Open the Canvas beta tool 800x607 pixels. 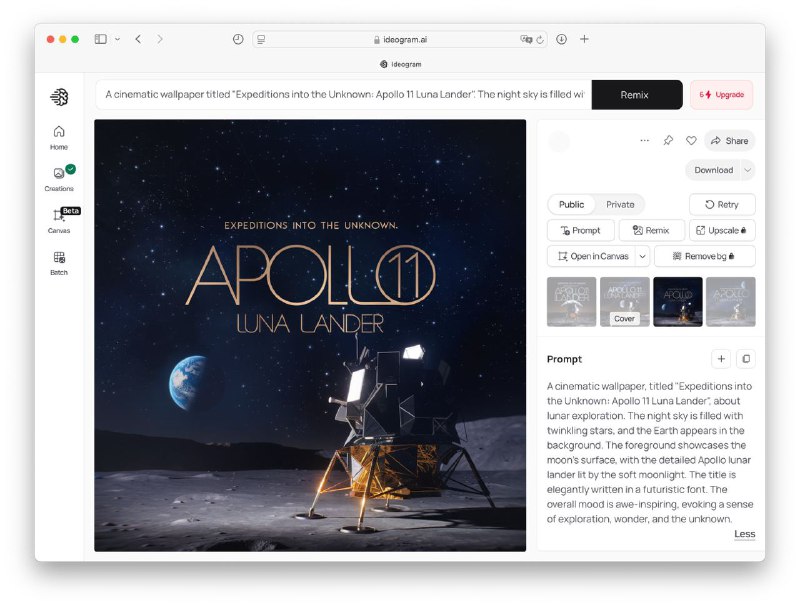coord(59,220)
